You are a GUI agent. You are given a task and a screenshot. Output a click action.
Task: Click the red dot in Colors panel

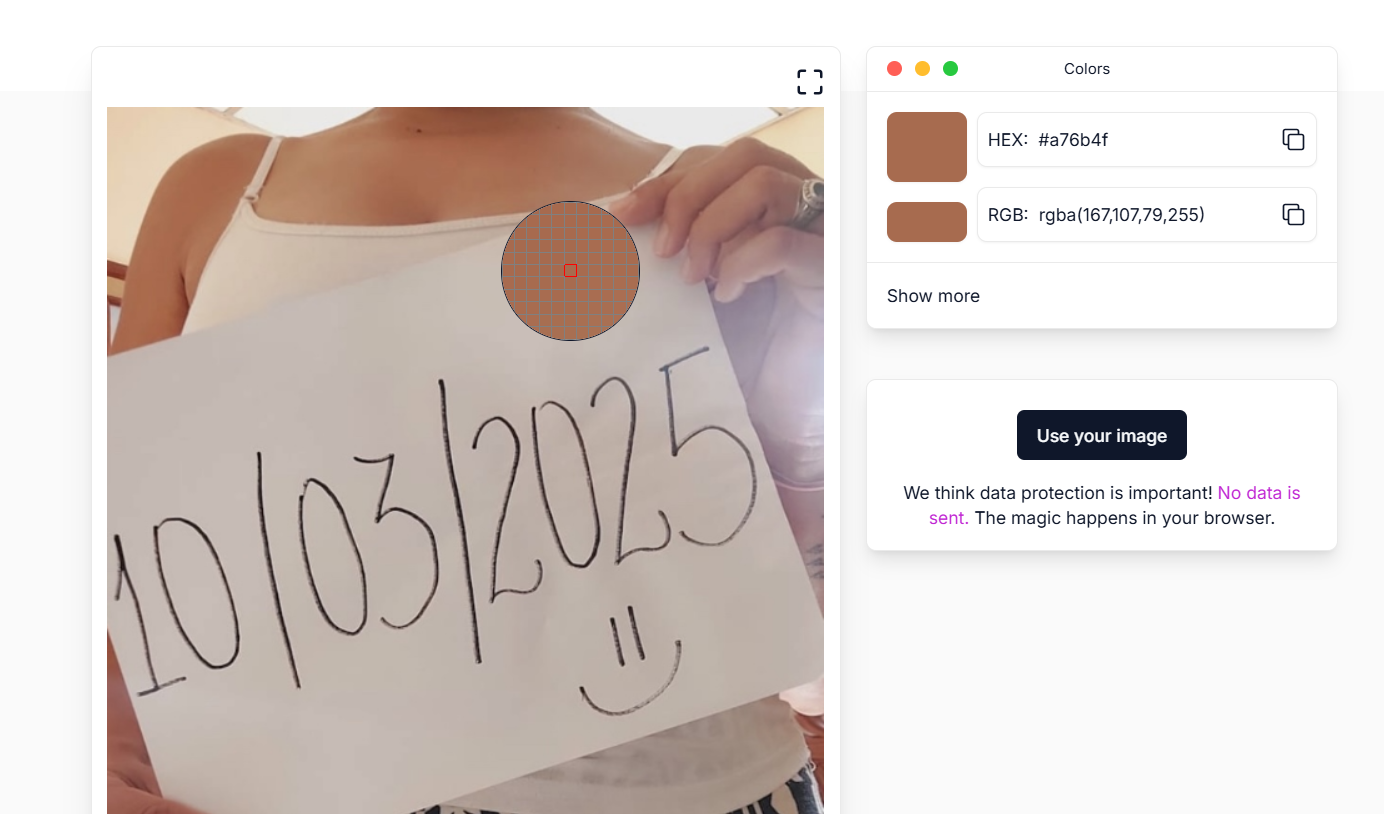click(x=894, y=69)
